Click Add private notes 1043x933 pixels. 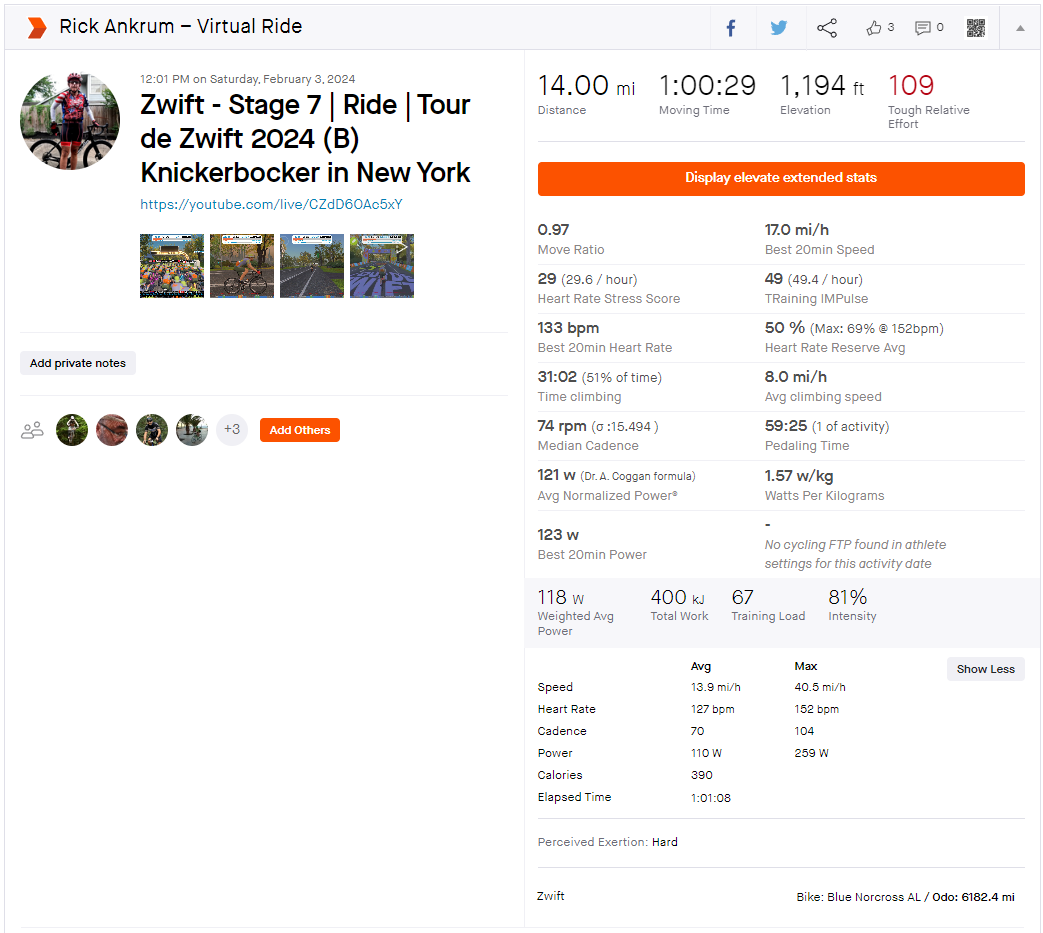point(78,363)
